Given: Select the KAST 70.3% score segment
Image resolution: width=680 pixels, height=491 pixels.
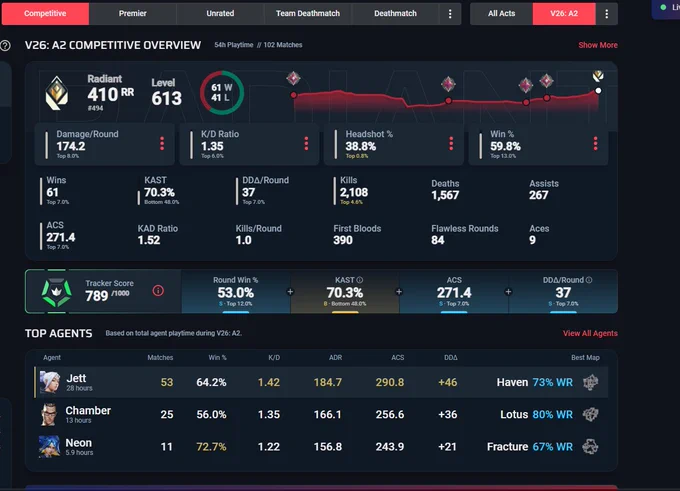Looking at the screenshot, I should pos(345,291).
